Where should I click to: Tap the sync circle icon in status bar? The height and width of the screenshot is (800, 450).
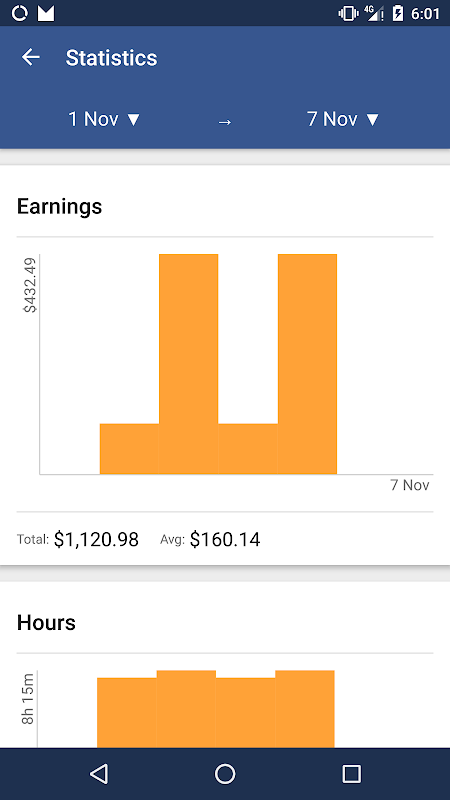pos(19,13)
